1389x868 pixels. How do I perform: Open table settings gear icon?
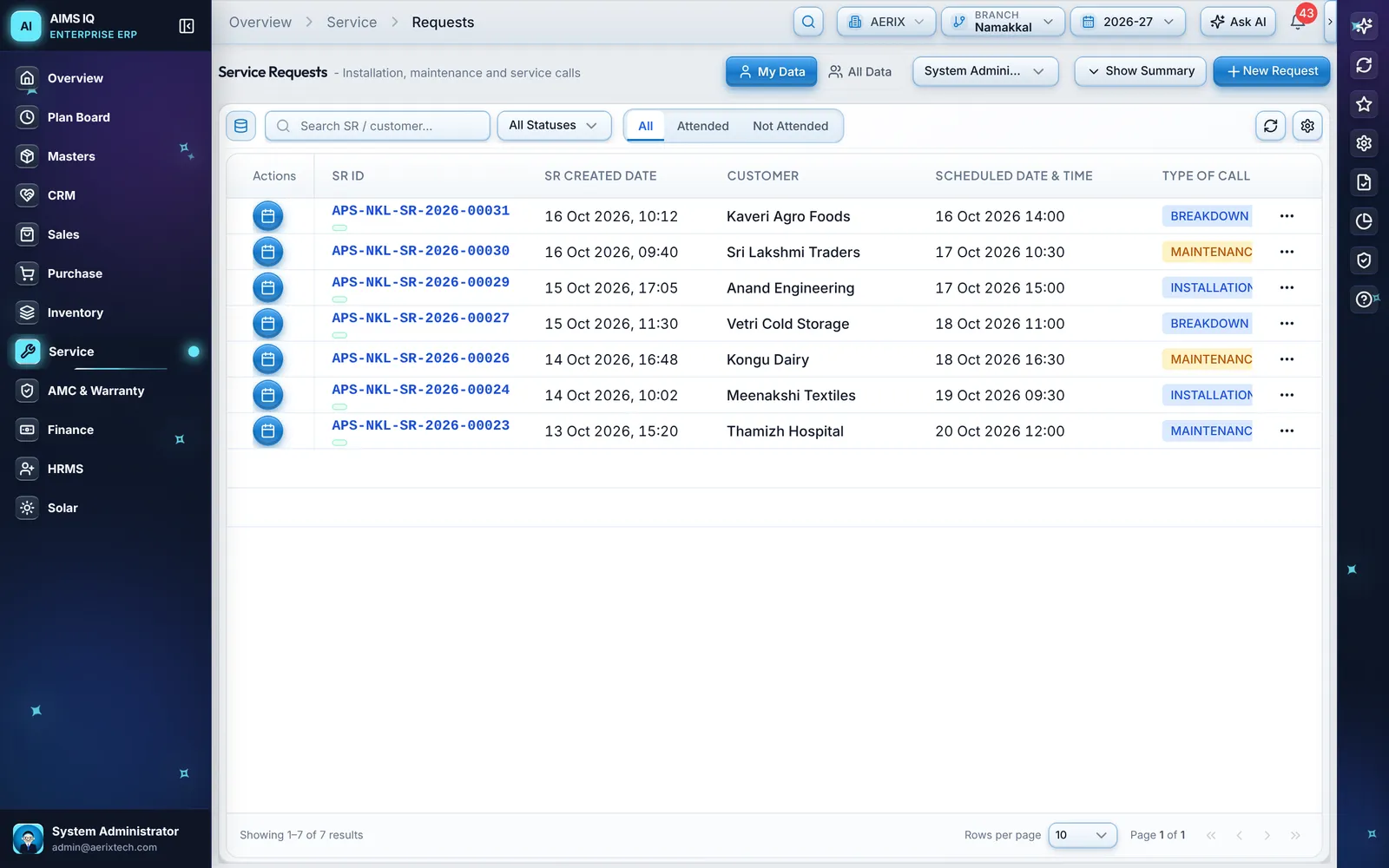[x=1307, y=126]
